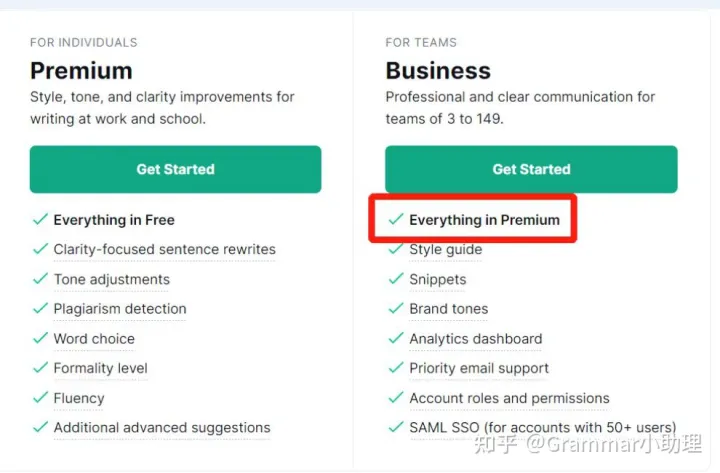
Task: Click the Business plan heading
Action: tap(438, 71)
